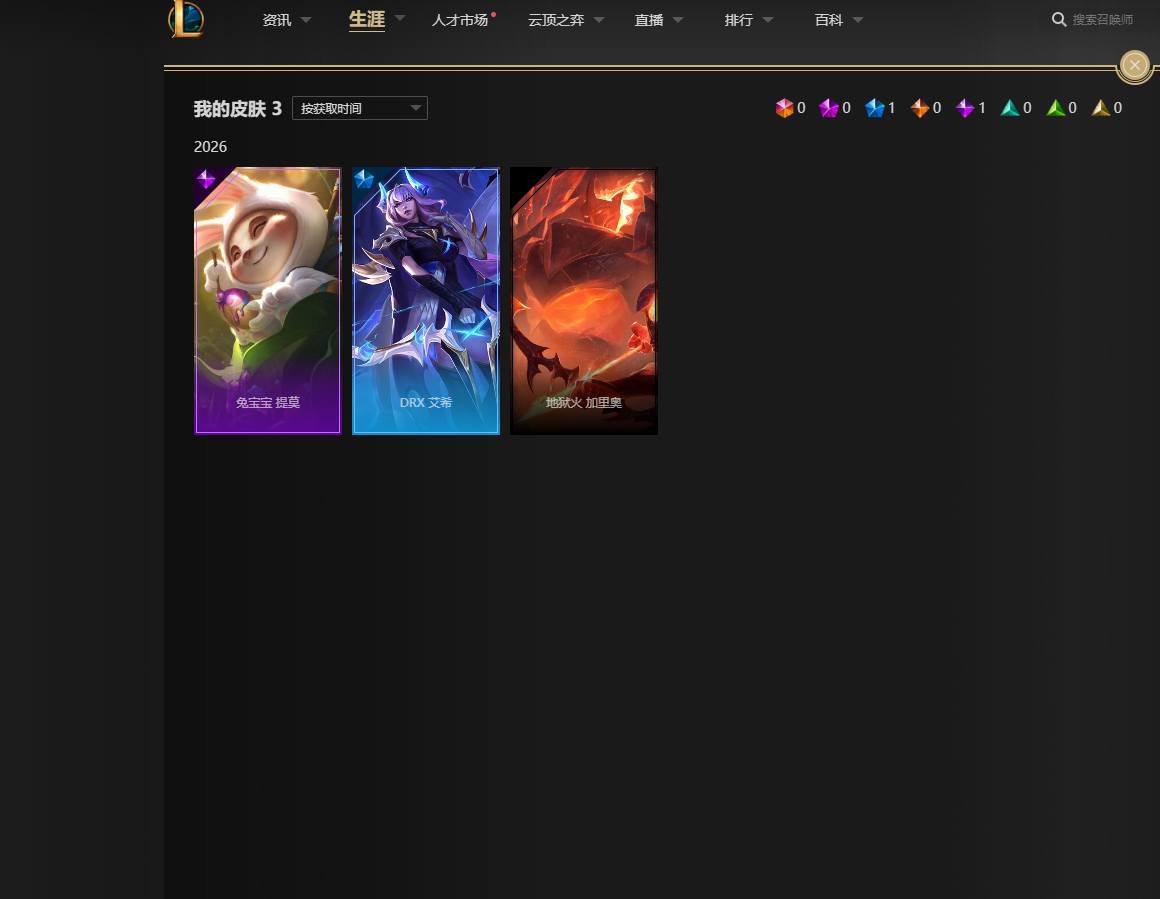Select the gold triangle rarity gem icon
Screen dimensions: 1160x899
[x=1101, y=108]
